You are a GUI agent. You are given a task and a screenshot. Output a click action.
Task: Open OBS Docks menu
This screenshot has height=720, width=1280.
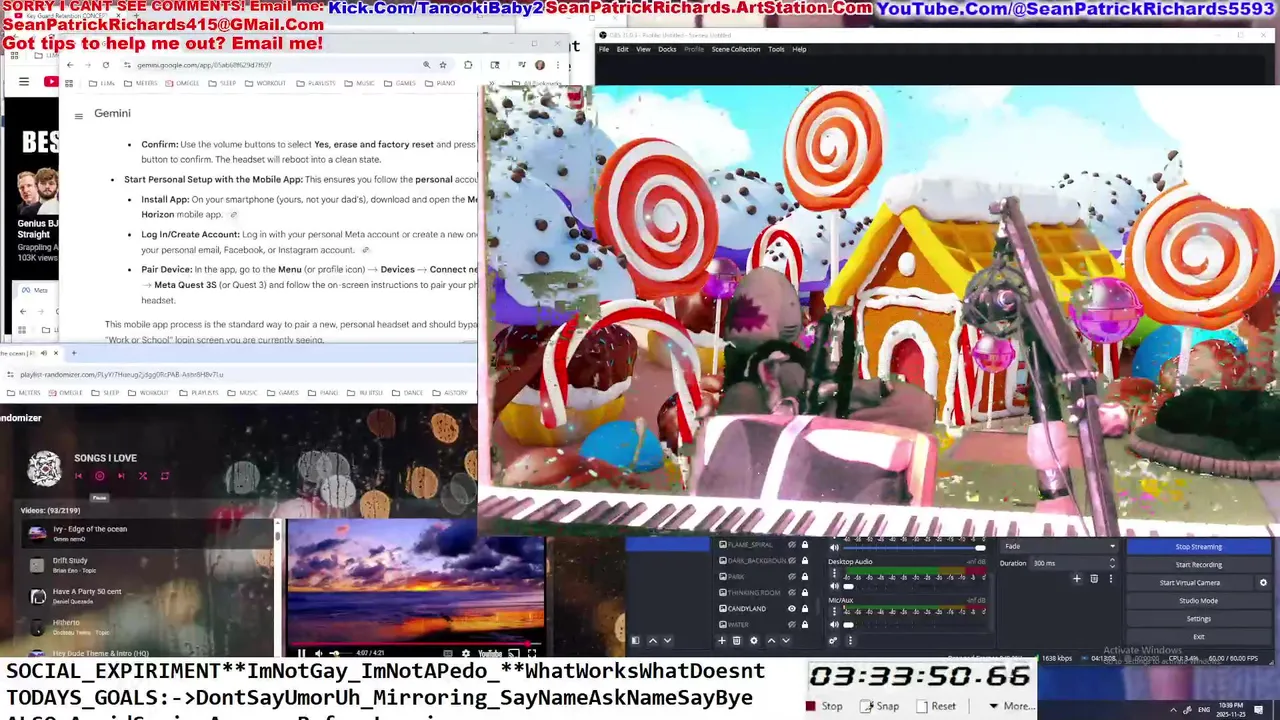tap(667, 49)
